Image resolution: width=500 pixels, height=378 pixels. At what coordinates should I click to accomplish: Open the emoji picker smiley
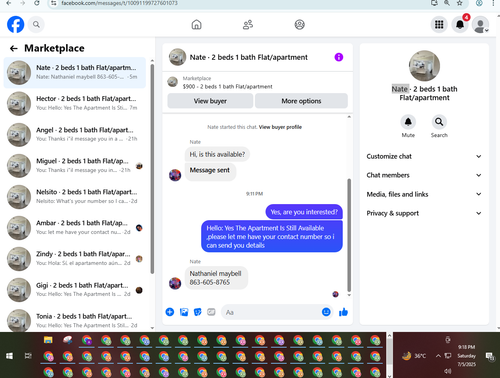tap(326, 312)
